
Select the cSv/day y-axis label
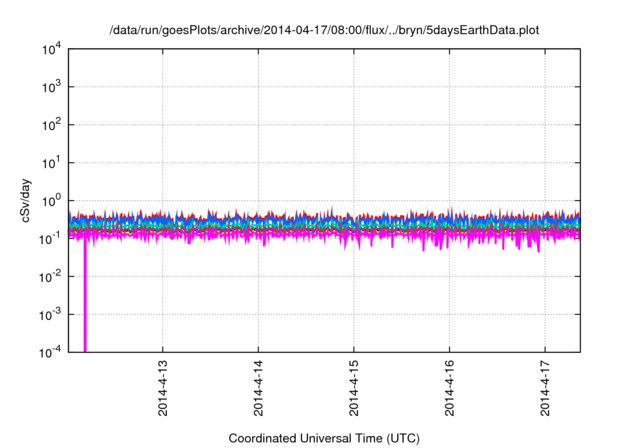(25, 200)
